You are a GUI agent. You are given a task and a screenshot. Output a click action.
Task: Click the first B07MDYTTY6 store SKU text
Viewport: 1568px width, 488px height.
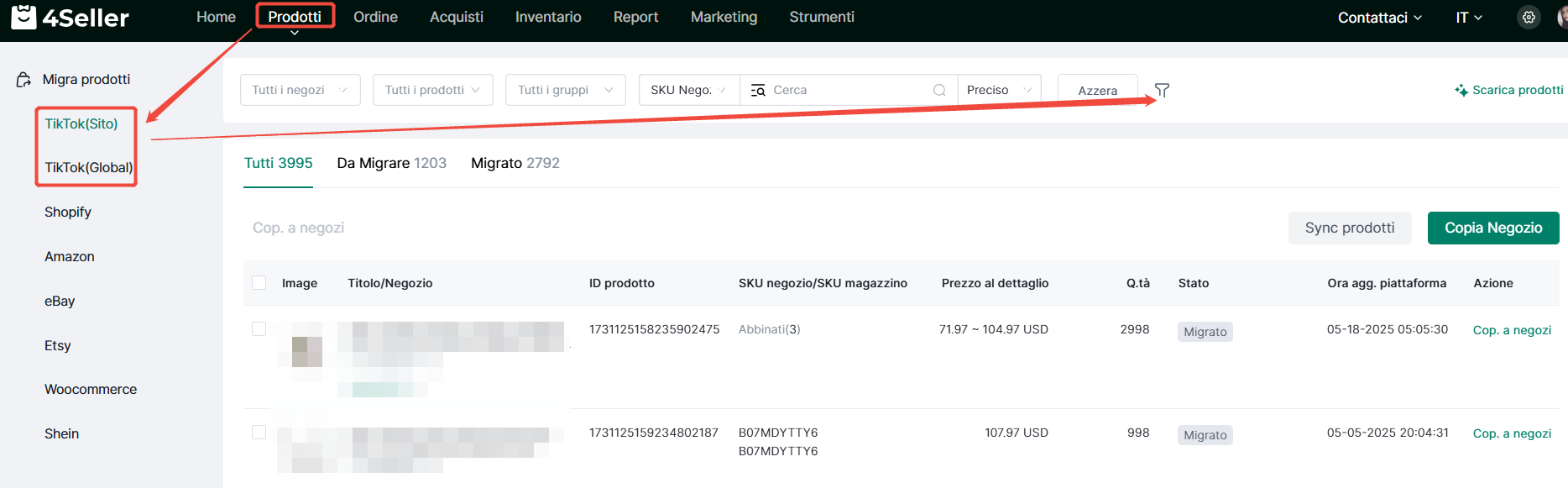point(778,433)
